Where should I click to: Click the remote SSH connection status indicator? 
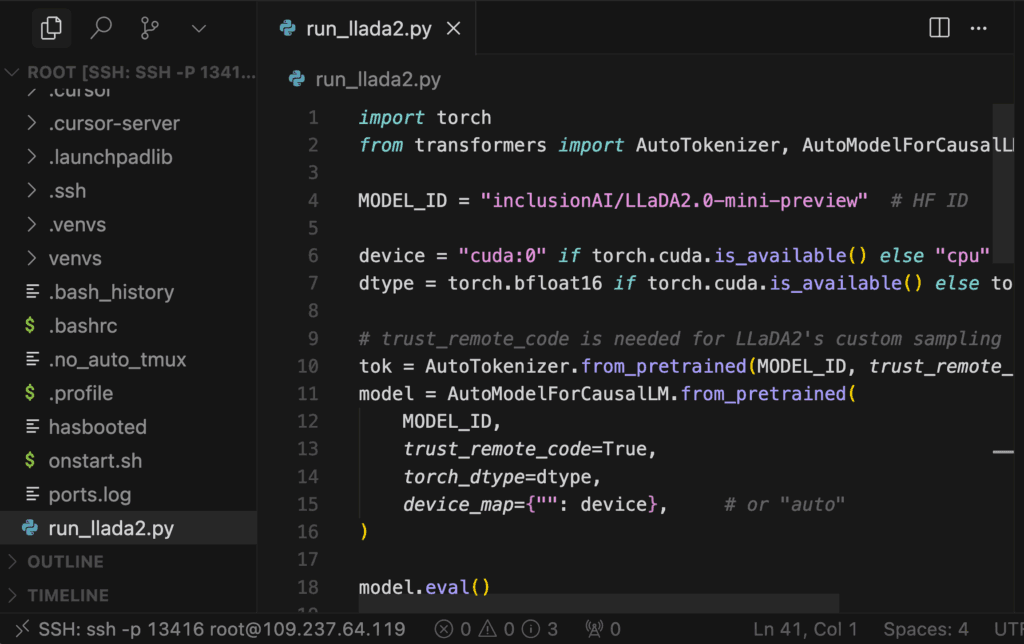click(x=210, y=629)
